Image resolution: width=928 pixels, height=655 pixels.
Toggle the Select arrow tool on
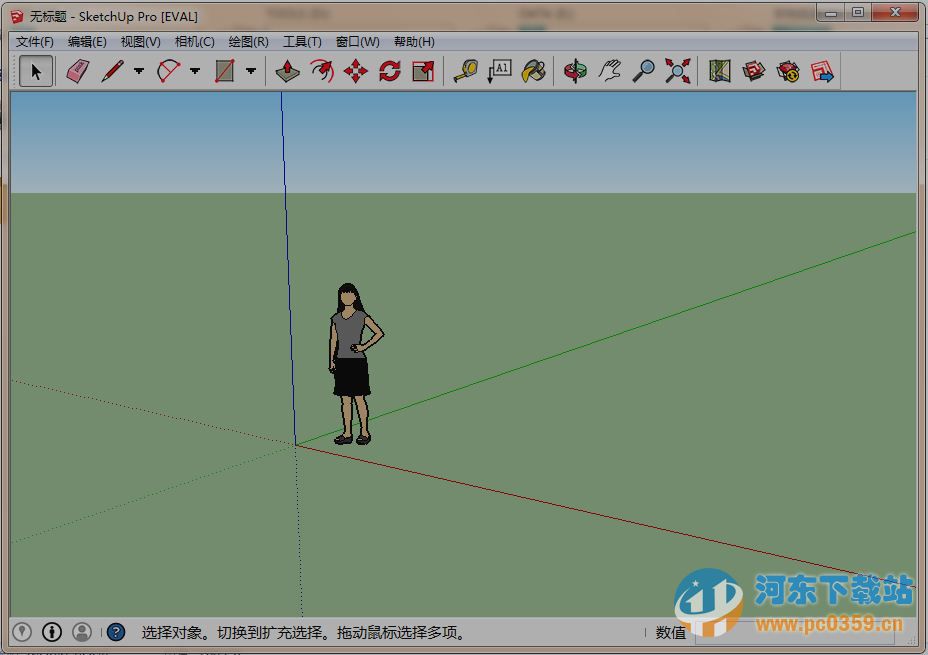pos(35,71)
